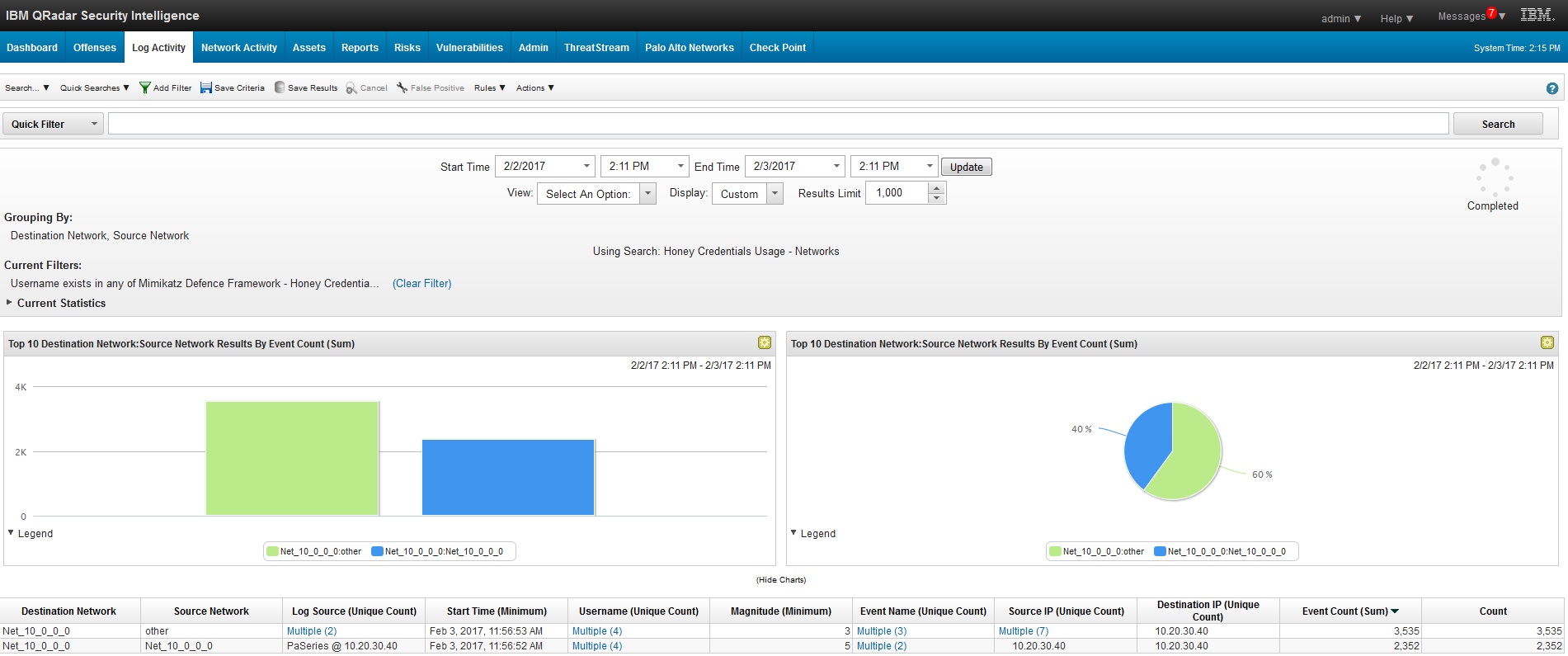1568x656 pixels.
Task: Open bar chart settings gear icon
Action: (764, 343)
